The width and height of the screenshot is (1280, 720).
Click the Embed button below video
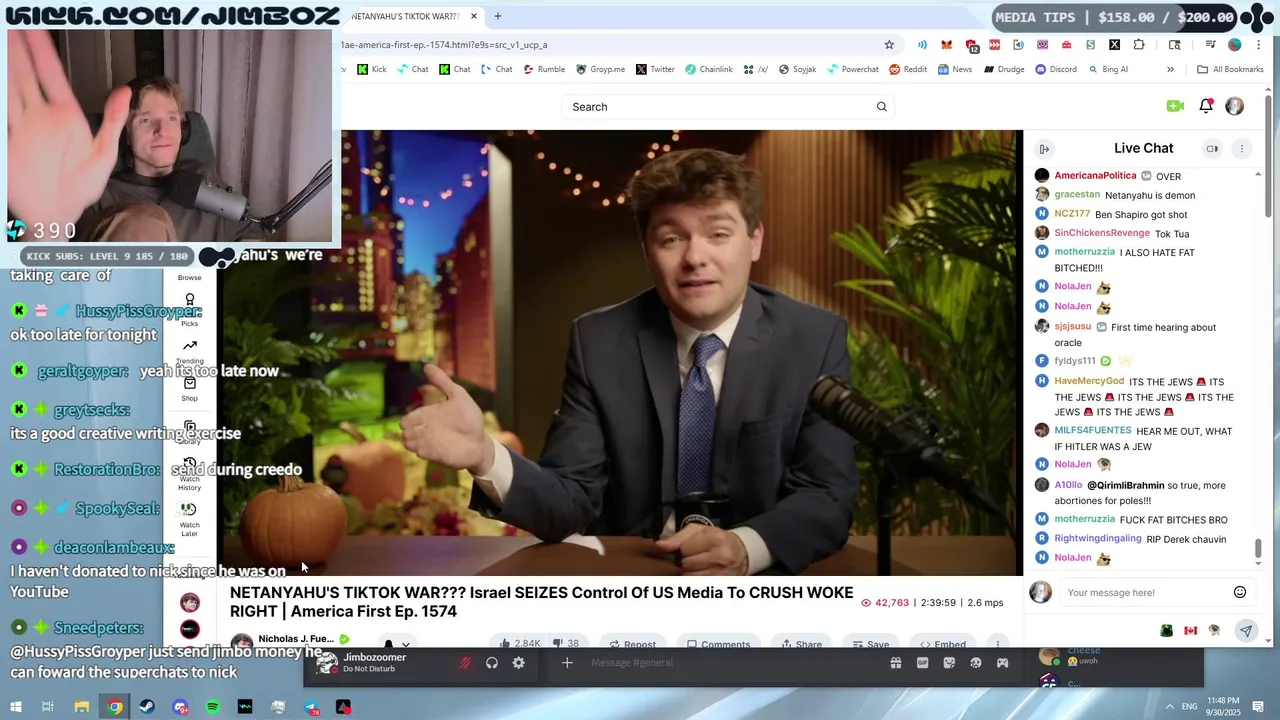(x=942, y=645)
